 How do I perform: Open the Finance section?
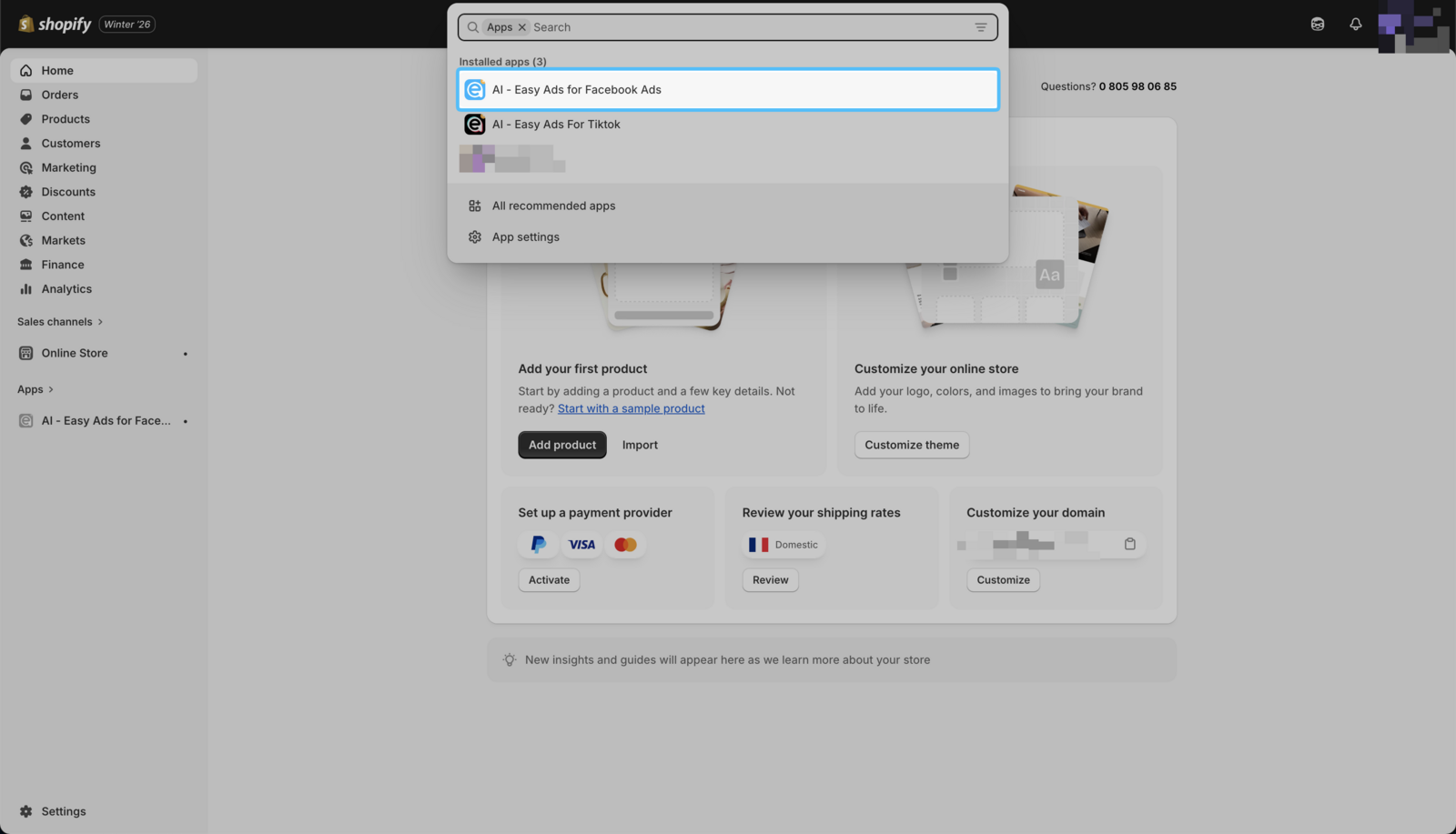click(x=60, y=264)
